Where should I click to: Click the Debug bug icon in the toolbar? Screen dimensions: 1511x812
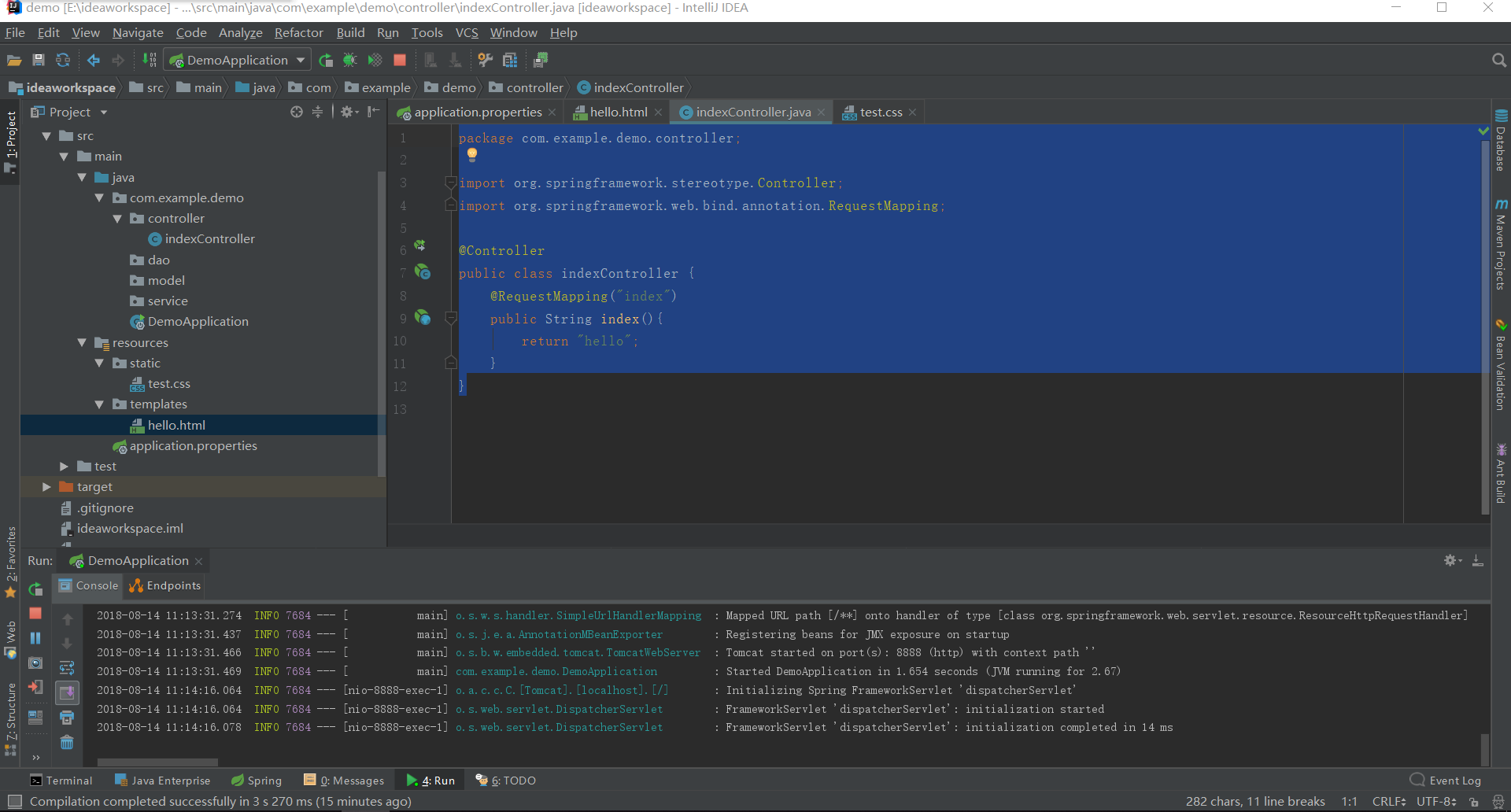tap(350, 60)
